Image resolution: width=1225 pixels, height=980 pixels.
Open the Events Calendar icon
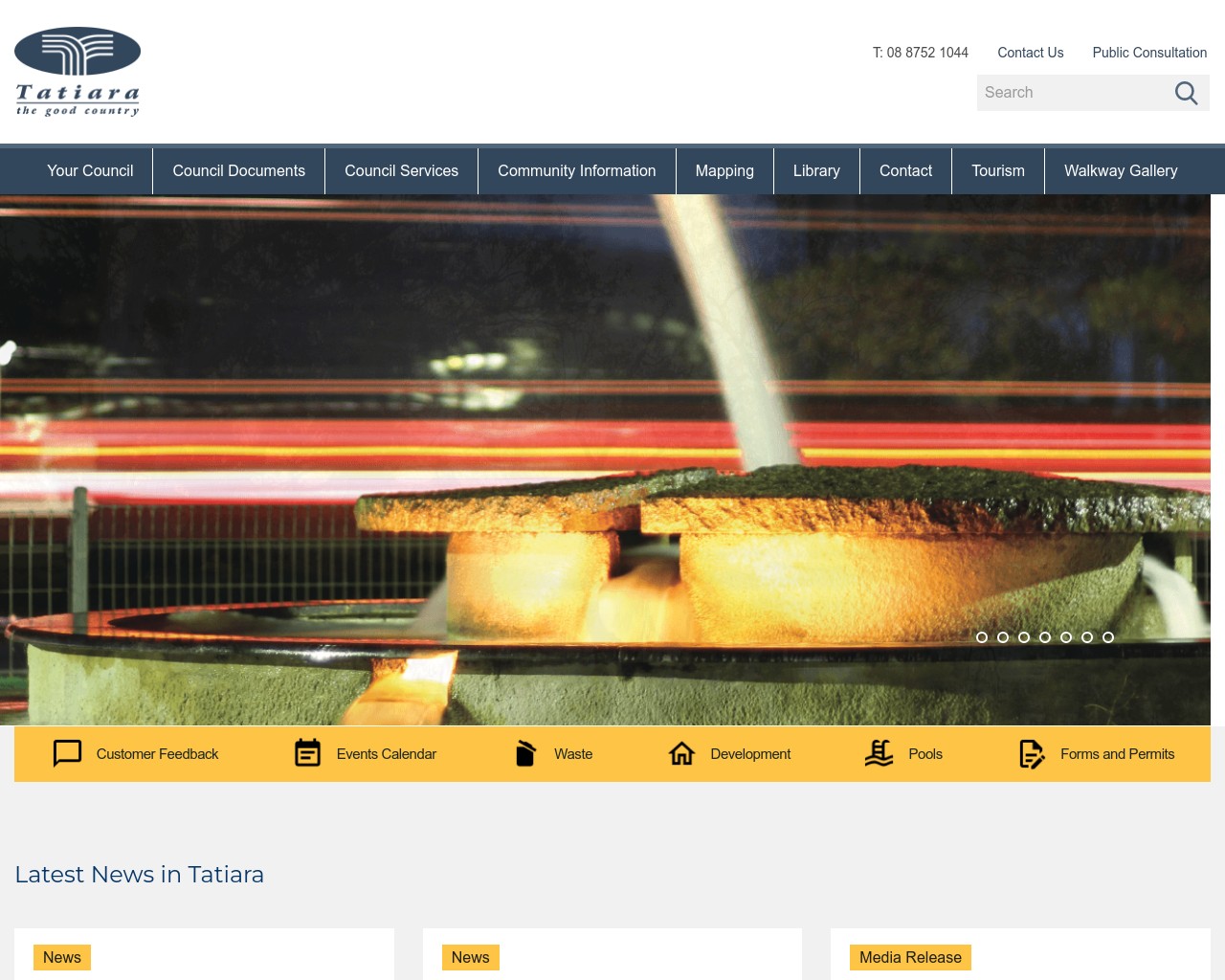307,754
